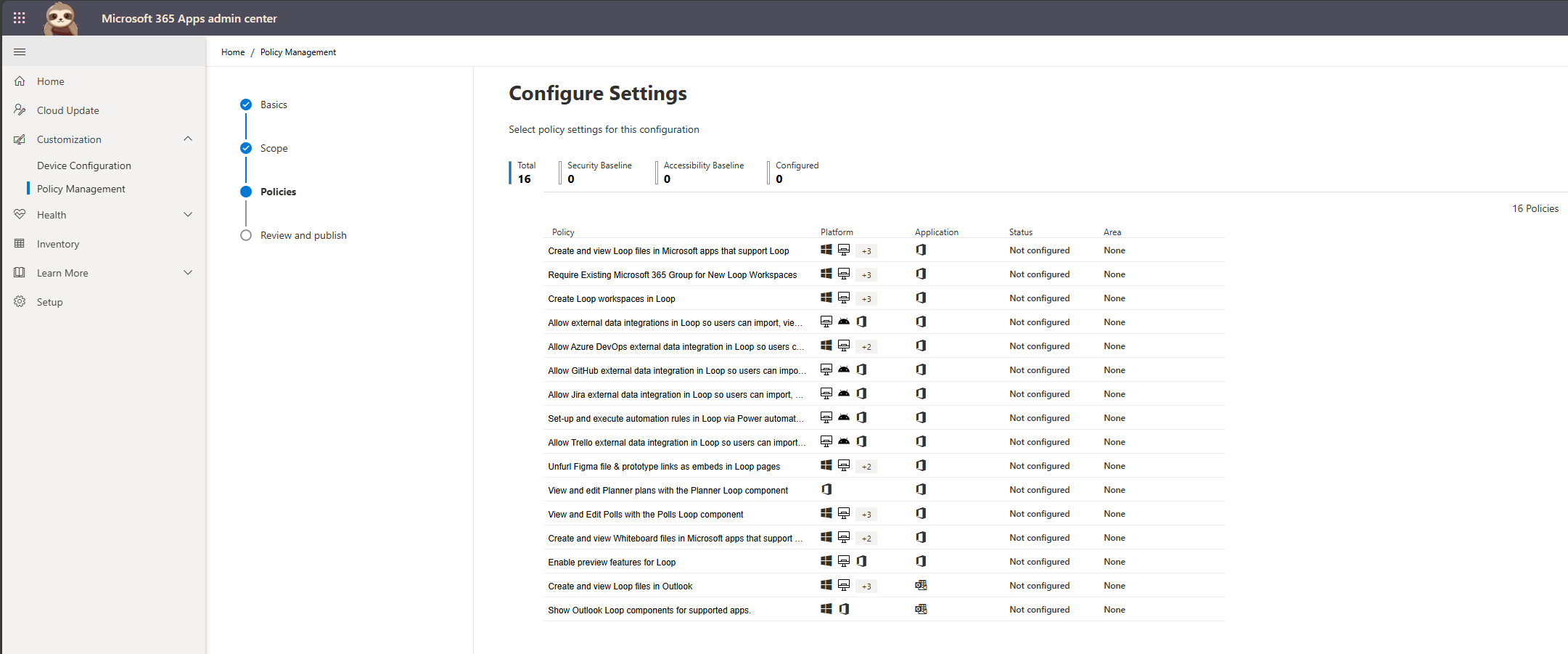Click Outlook icon for Show Outlook Loop components
This screenshot has width=1568, height=654.
(921, 609)
